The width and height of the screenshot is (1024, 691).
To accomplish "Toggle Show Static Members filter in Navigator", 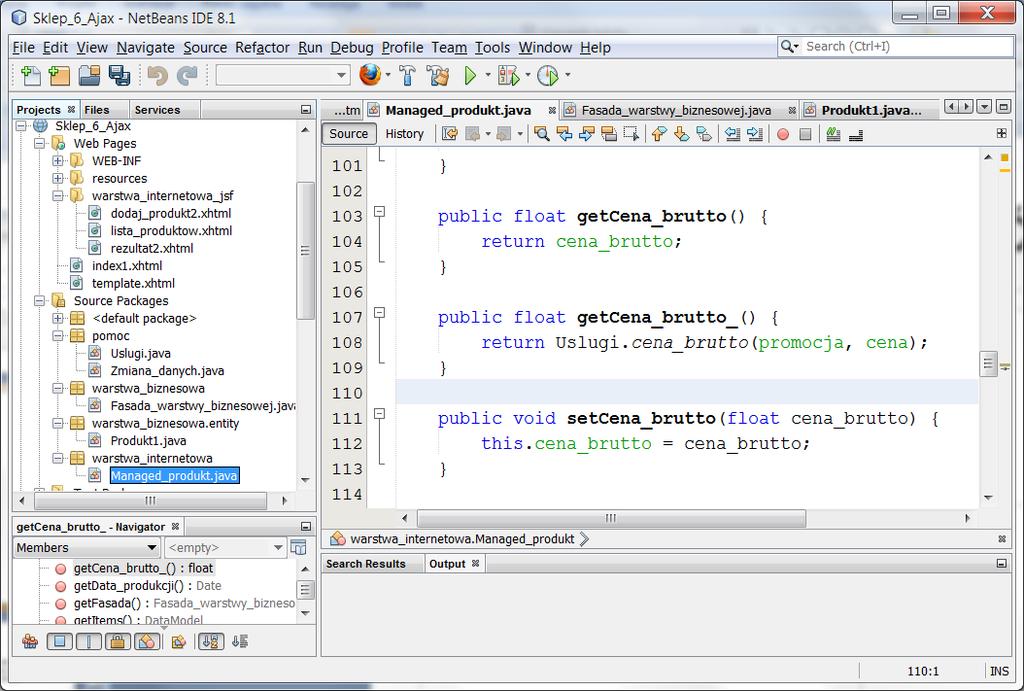I will (88, 642).
